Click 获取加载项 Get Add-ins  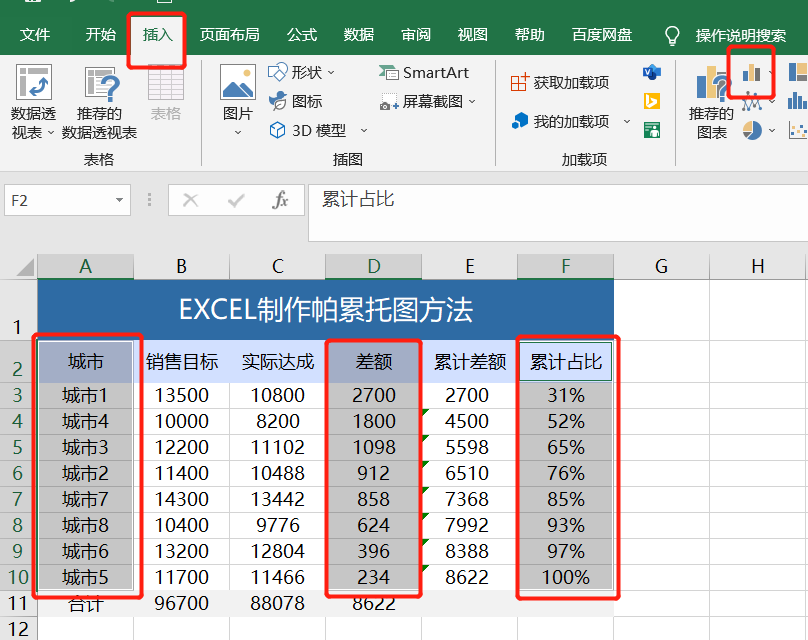[x=560, y=82]
